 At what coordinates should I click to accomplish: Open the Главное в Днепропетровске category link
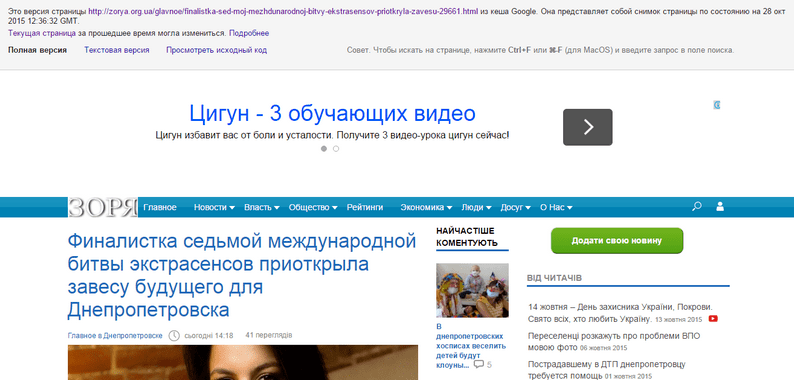point(115,335)
